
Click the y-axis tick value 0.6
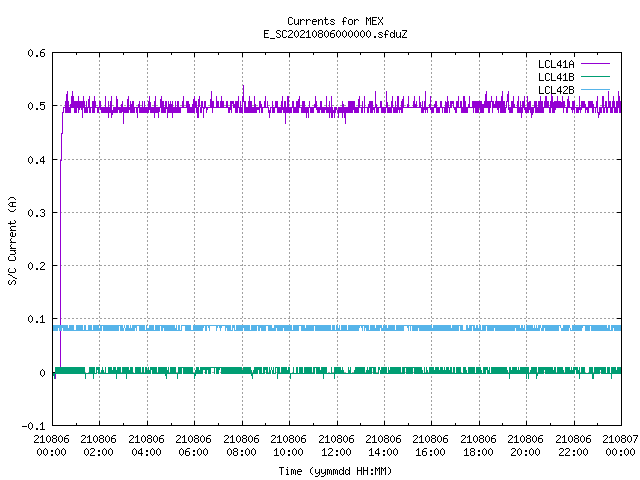[36, 53]
